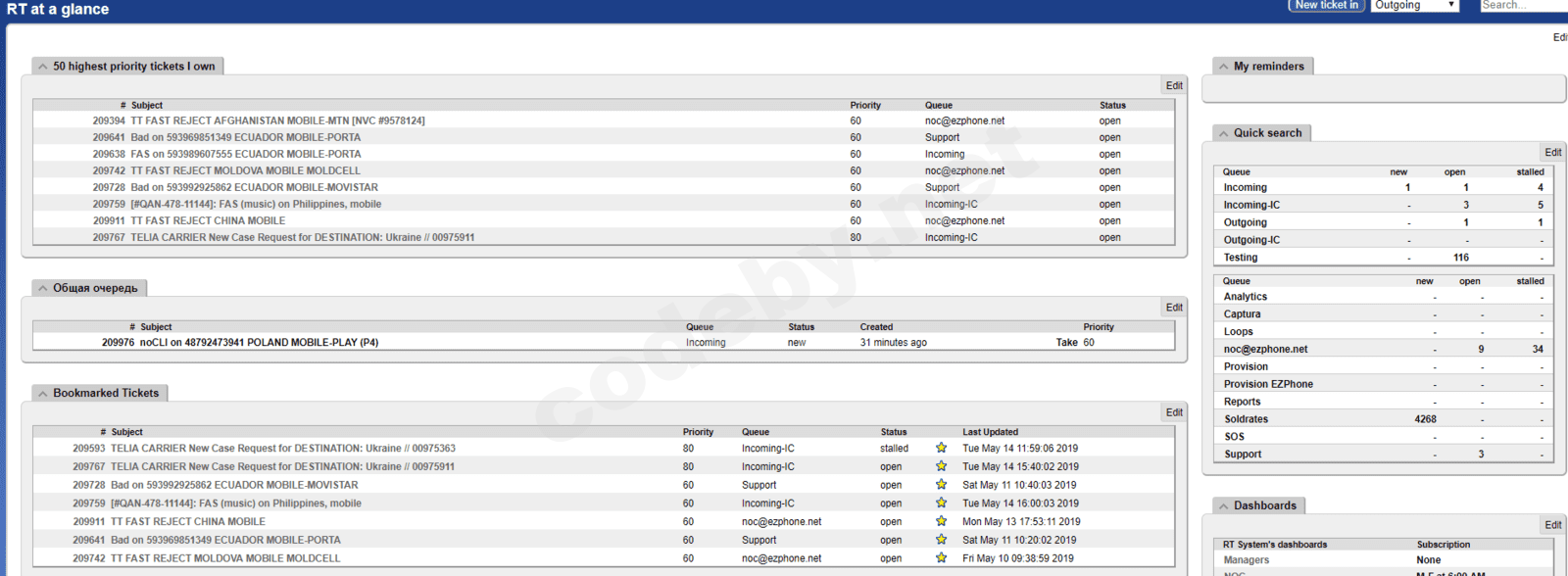Image resolution: width=1568 pixels, height=576 pixels.
Task: Click star icon for ticket 209641
Action: click(x=941, y=540)
